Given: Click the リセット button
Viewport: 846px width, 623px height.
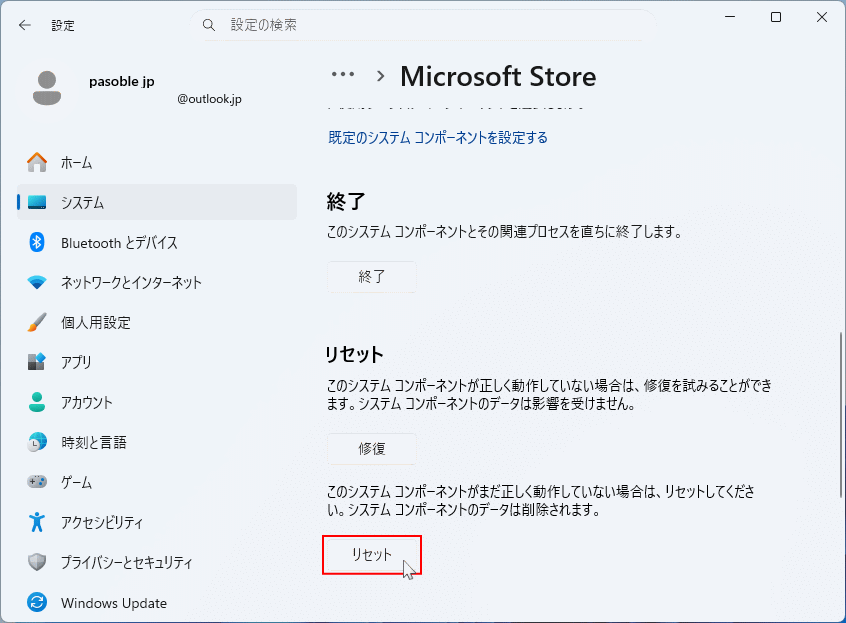Looking at the screenshot, I should (x=372, y=554).
